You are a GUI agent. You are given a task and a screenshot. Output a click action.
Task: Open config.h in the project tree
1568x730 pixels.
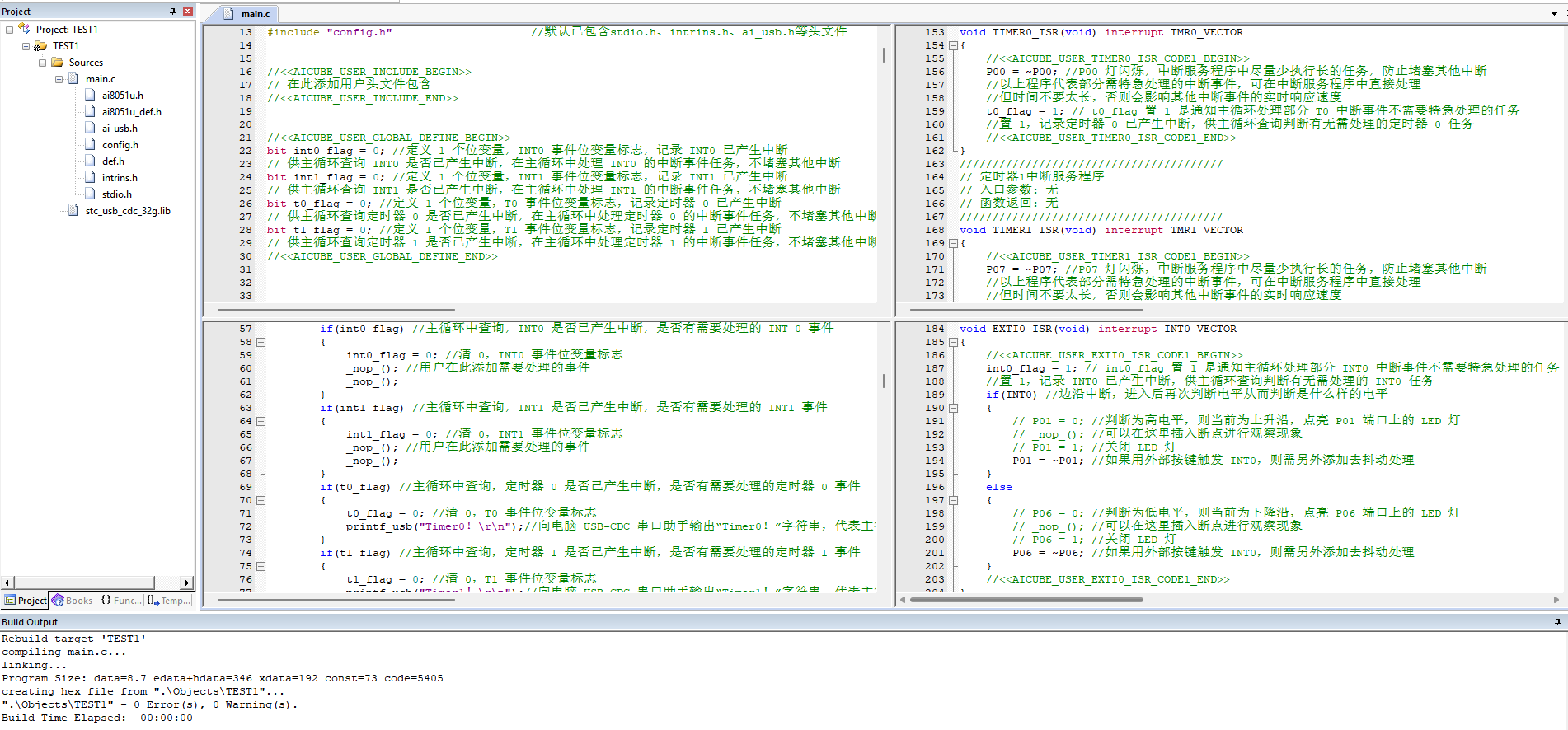click(x=120, y=145)
